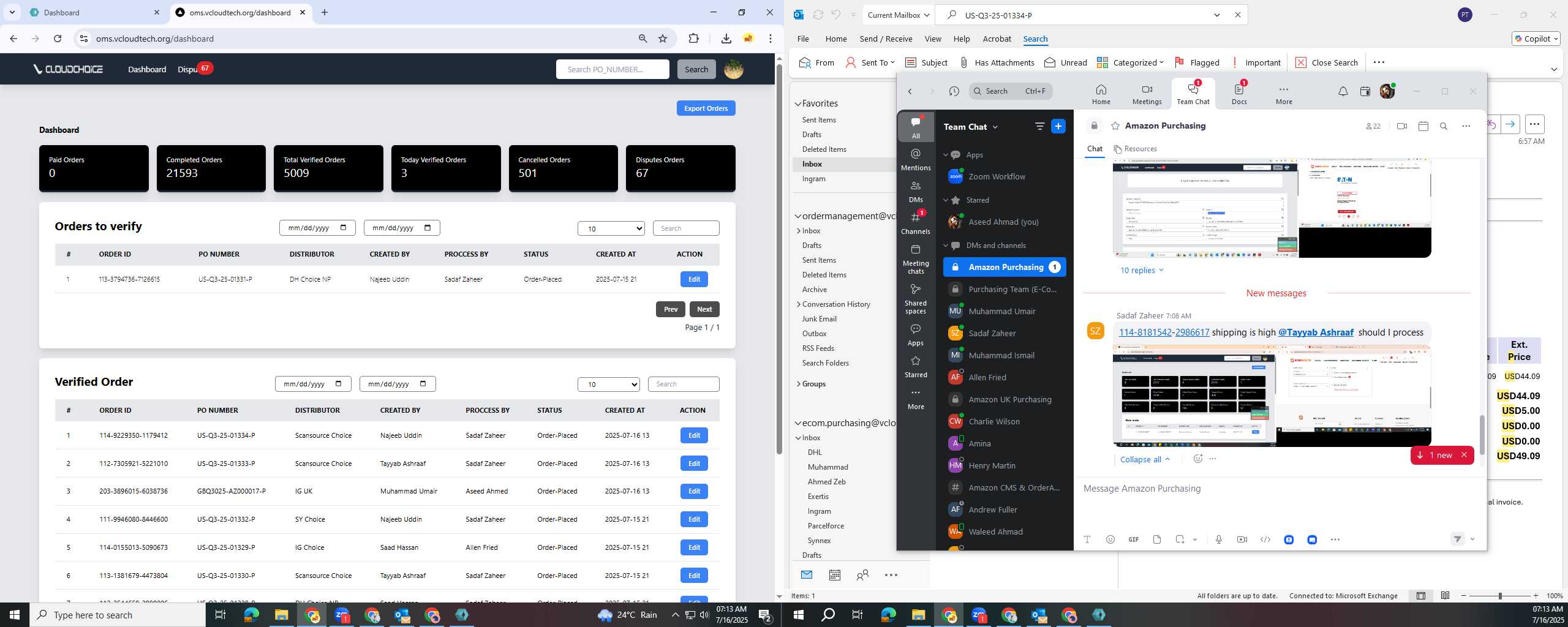Open the Verified Order rows-per-page dropdown
Screen dimensions: 1568x627
pyautogui.click(x=609, y=385)
